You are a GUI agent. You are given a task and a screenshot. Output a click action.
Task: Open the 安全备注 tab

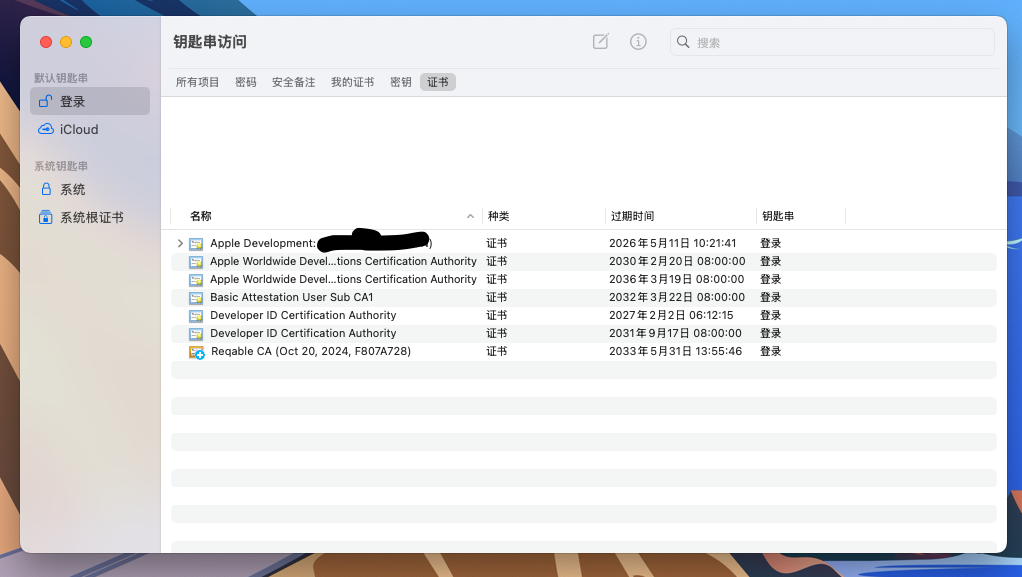point(293,82)
